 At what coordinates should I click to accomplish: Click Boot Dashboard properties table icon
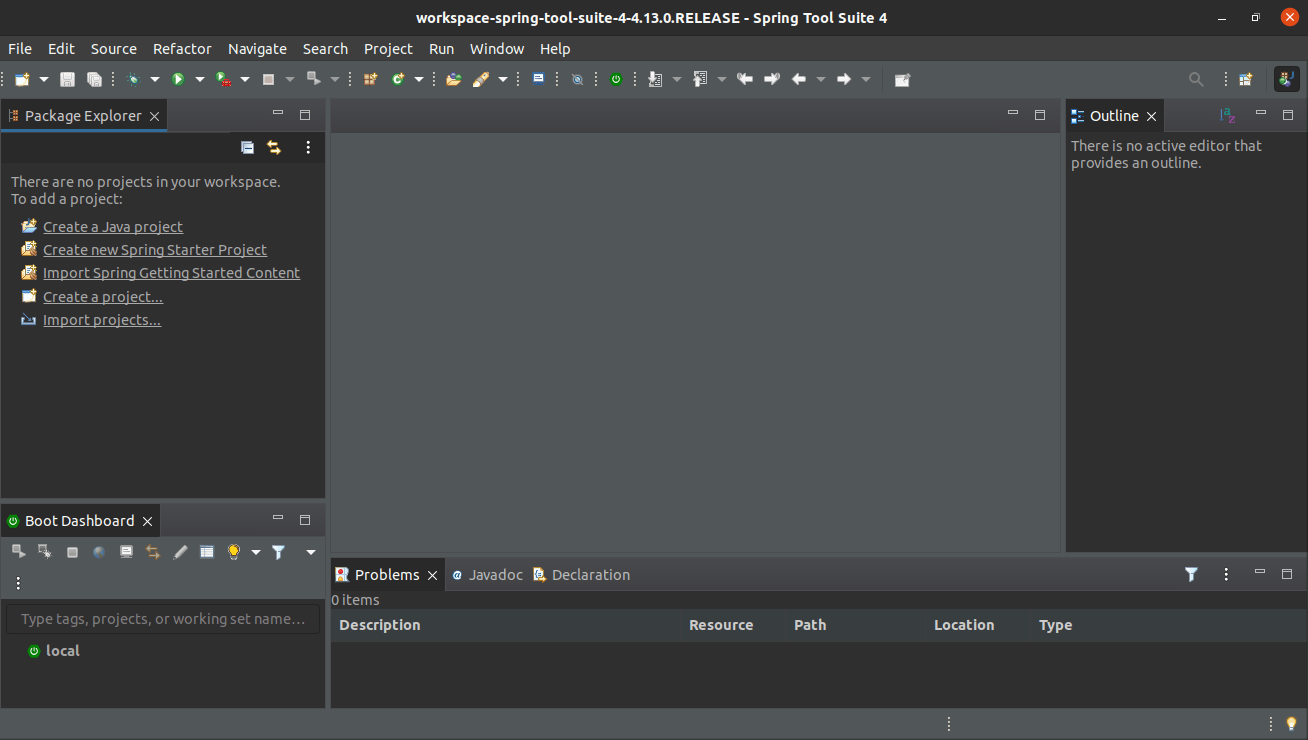tap(207, 552)
